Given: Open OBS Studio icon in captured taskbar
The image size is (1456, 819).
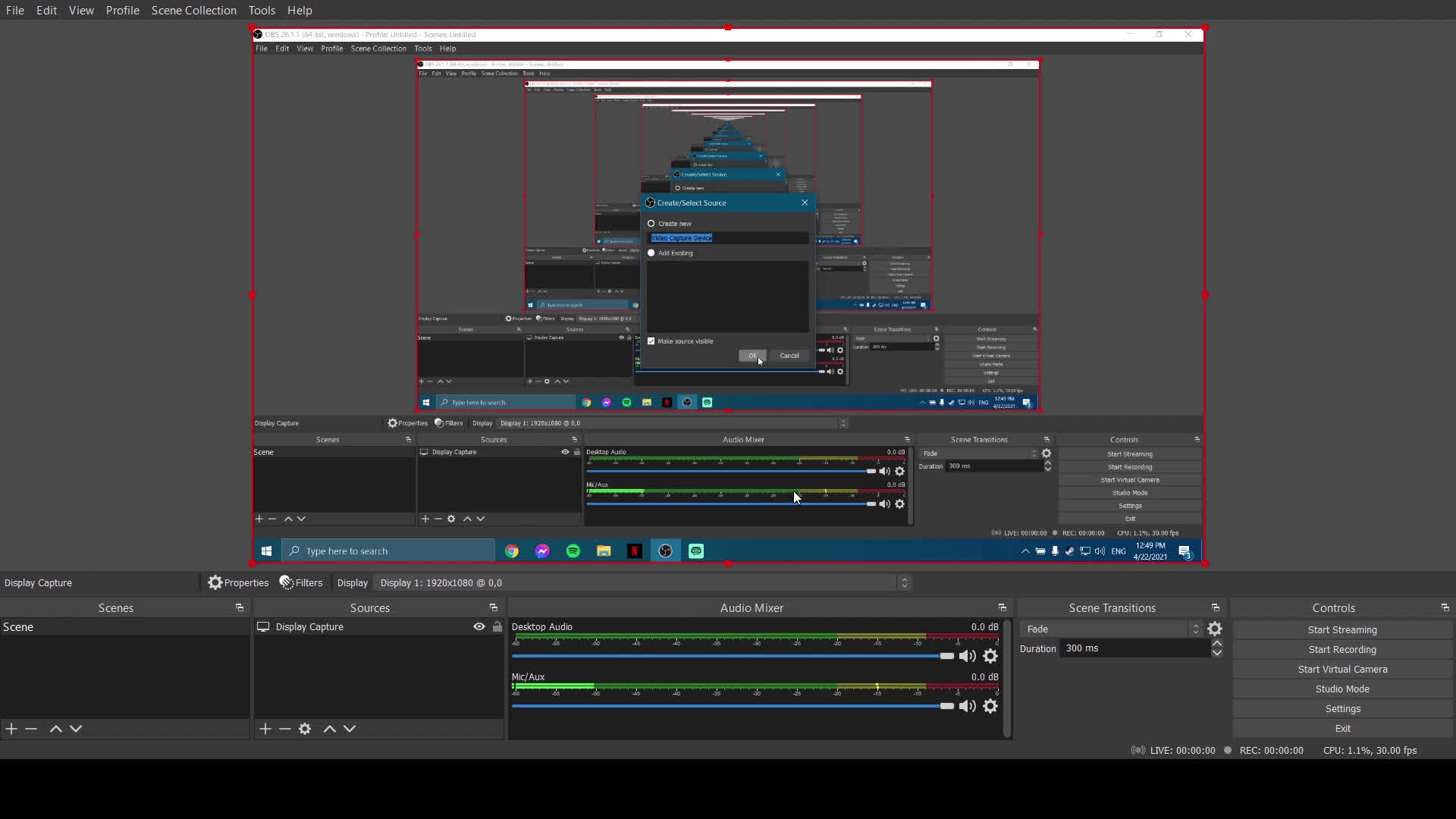Looking at the screenshot, I should (665, 551).
